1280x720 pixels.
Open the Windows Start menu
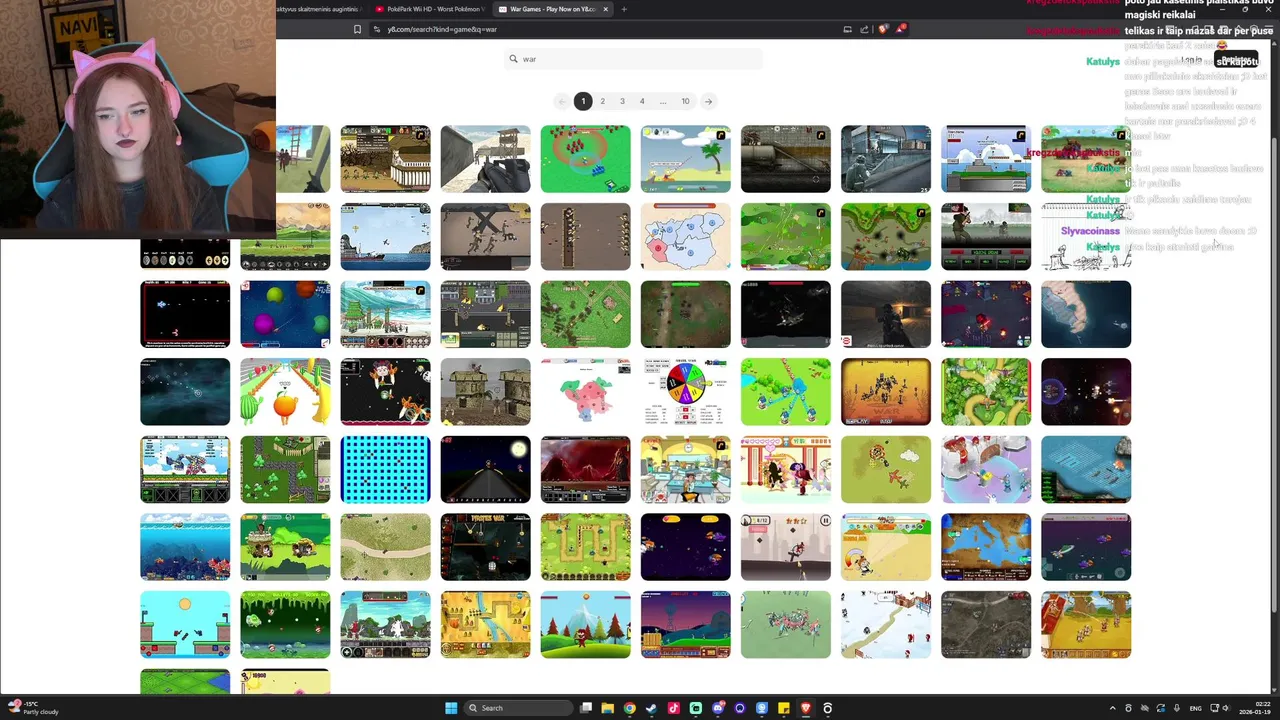(451, 708)
